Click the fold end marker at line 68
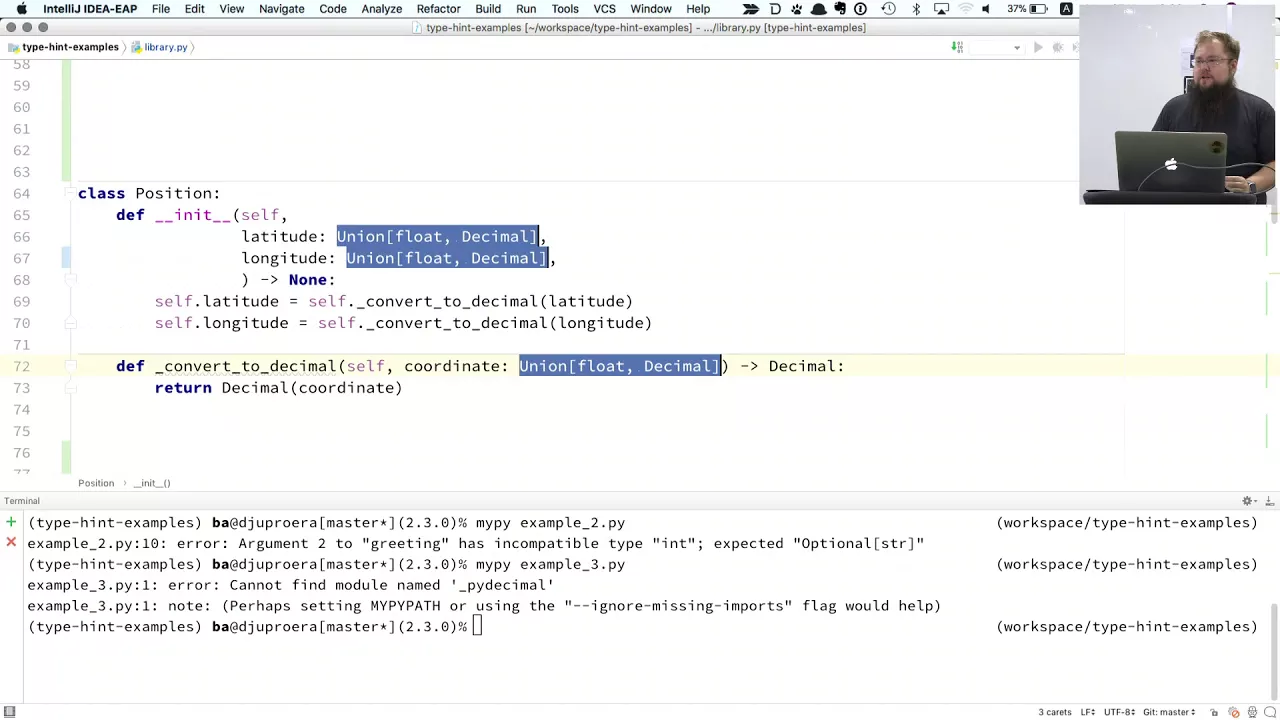Image resolution: width=1280 pixels, height=720 pixels. pyautogui.click(x=70, y=280)
